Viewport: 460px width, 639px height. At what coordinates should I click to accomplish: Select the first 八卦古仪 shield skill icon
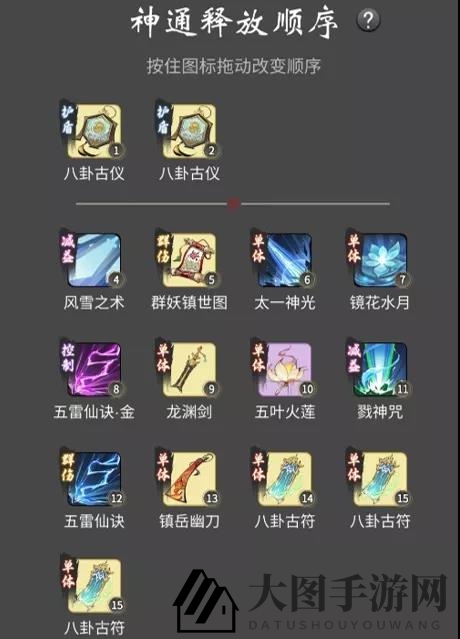click(94, 131)
